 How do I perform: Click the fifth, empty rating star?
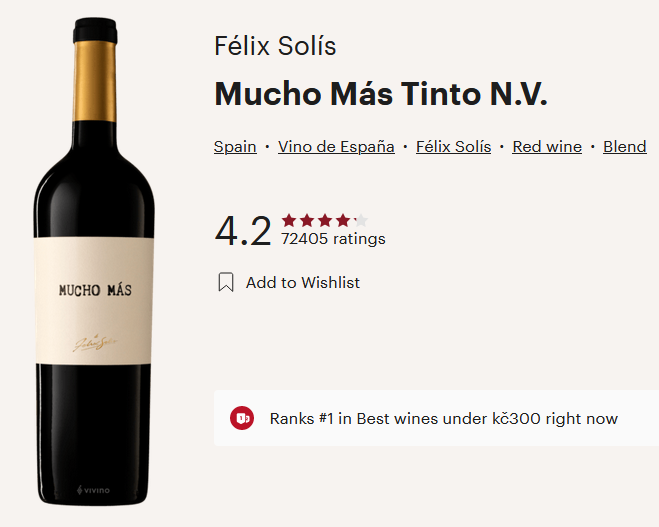[361, 220]
